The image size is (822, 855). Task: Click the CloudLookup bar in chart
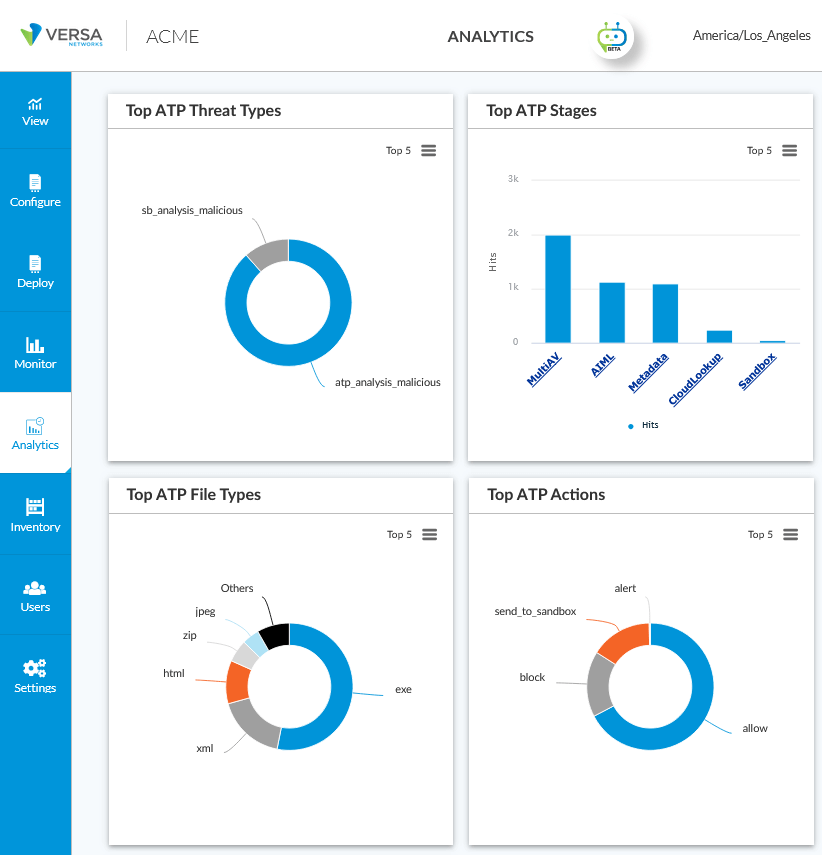[x=719, y=336]
